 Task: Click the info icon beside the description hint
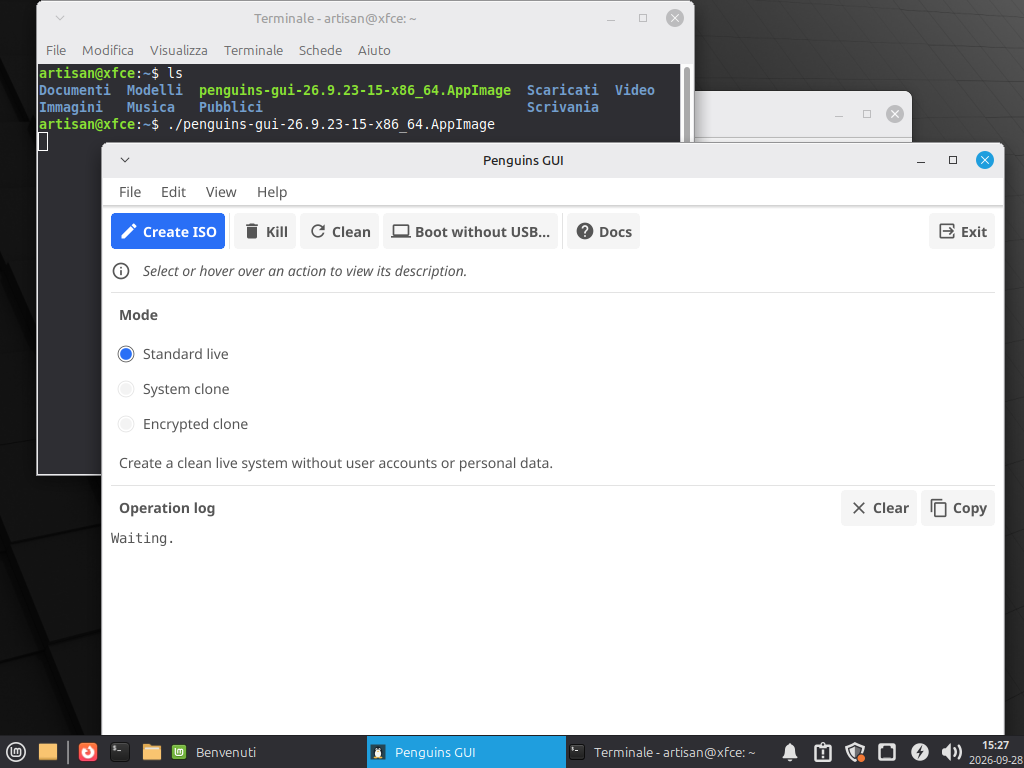point(121,271)
